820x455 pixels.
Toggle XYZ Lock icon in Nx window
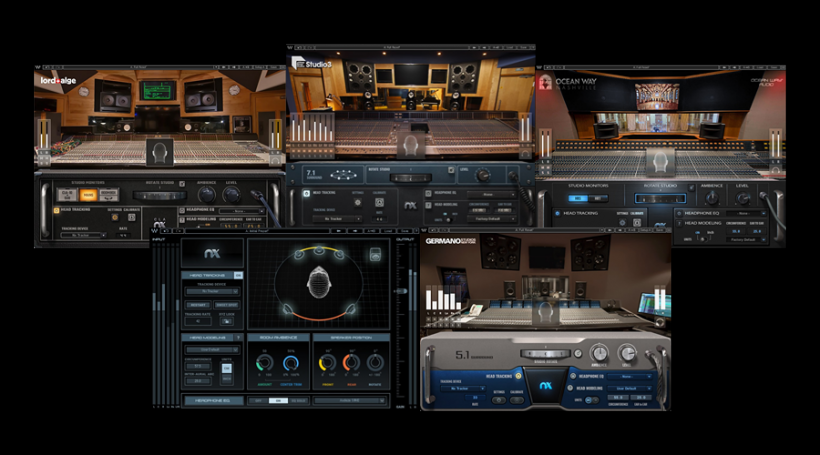click(226, 321)
